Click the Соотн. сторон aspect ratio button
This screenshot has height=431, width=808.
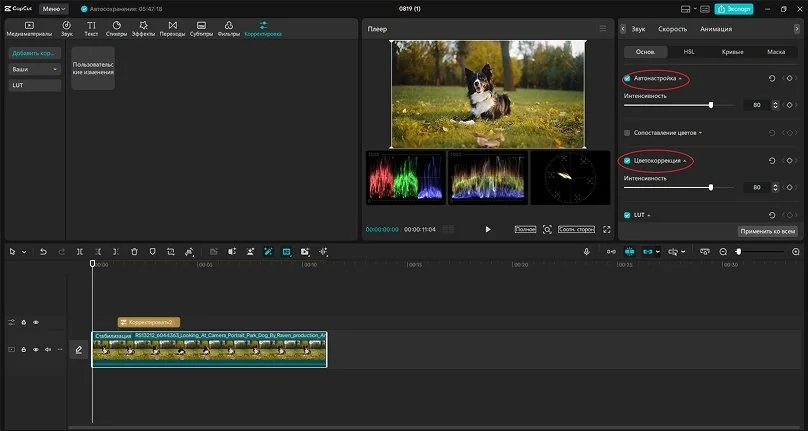576,229
